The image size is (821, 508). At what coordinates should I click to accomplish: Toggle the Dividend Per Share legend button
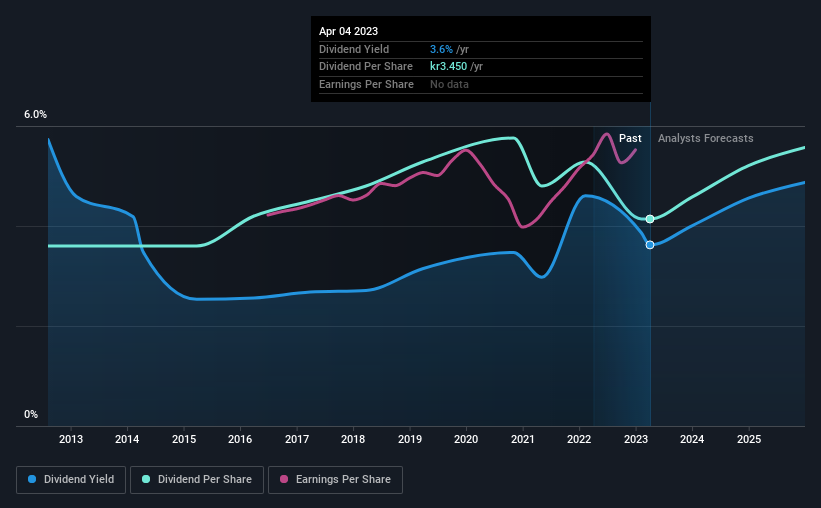click(x=197, y=480)
